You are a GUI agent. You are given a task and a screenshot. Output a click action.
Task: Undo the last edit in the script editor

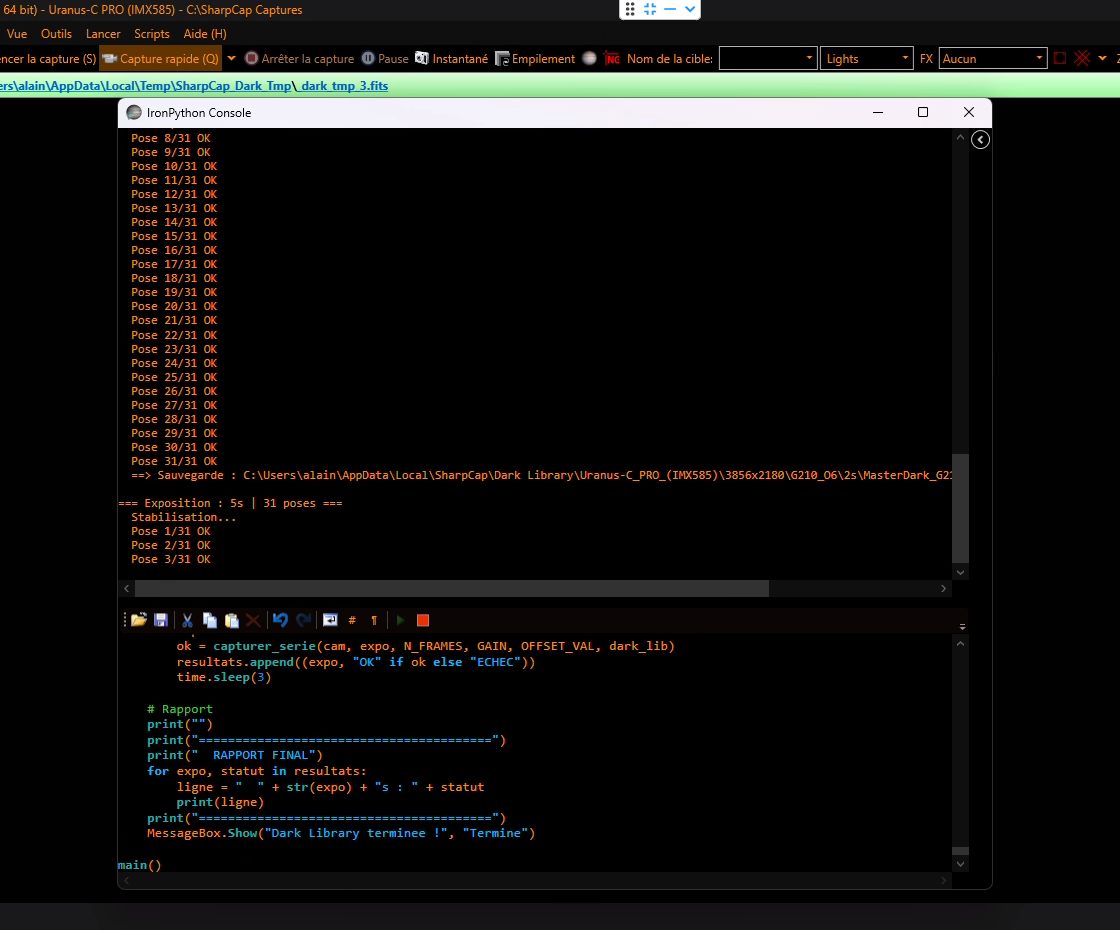pyautogui.click(x=280, y=620)
